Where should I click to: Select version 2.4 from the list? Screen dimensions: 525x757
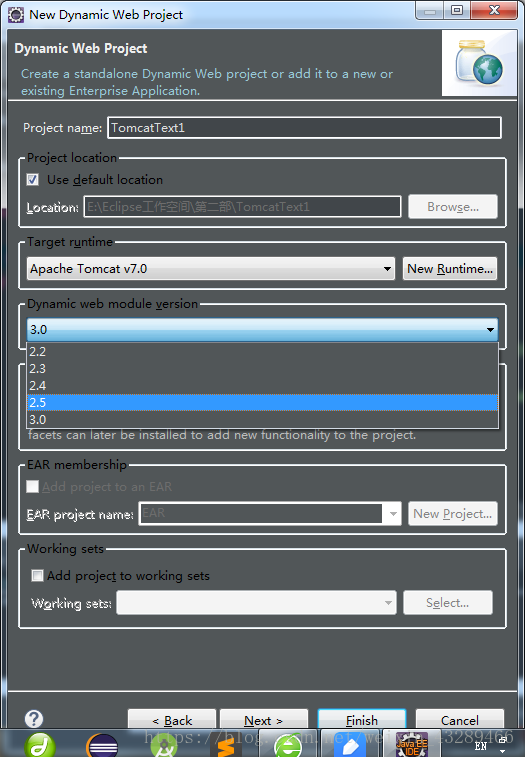coord(263,386)
